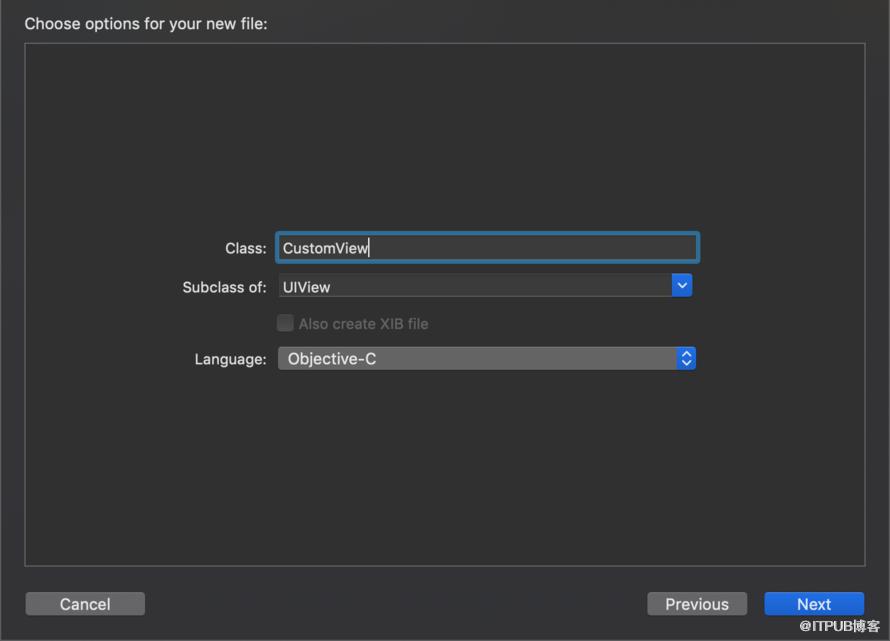Click the Subclass of: label

(224, 287)
